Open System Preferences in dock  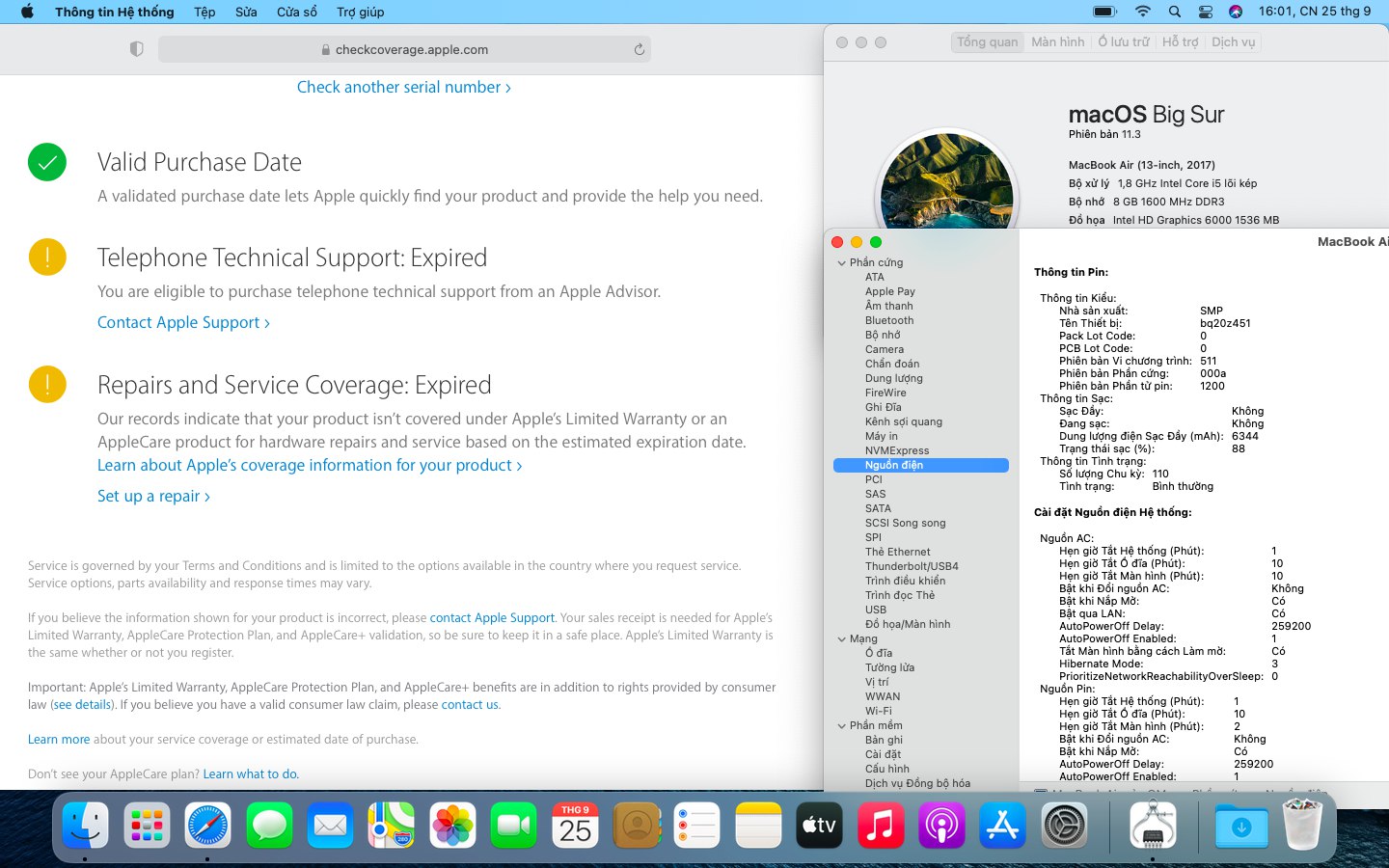(1064, 827)
